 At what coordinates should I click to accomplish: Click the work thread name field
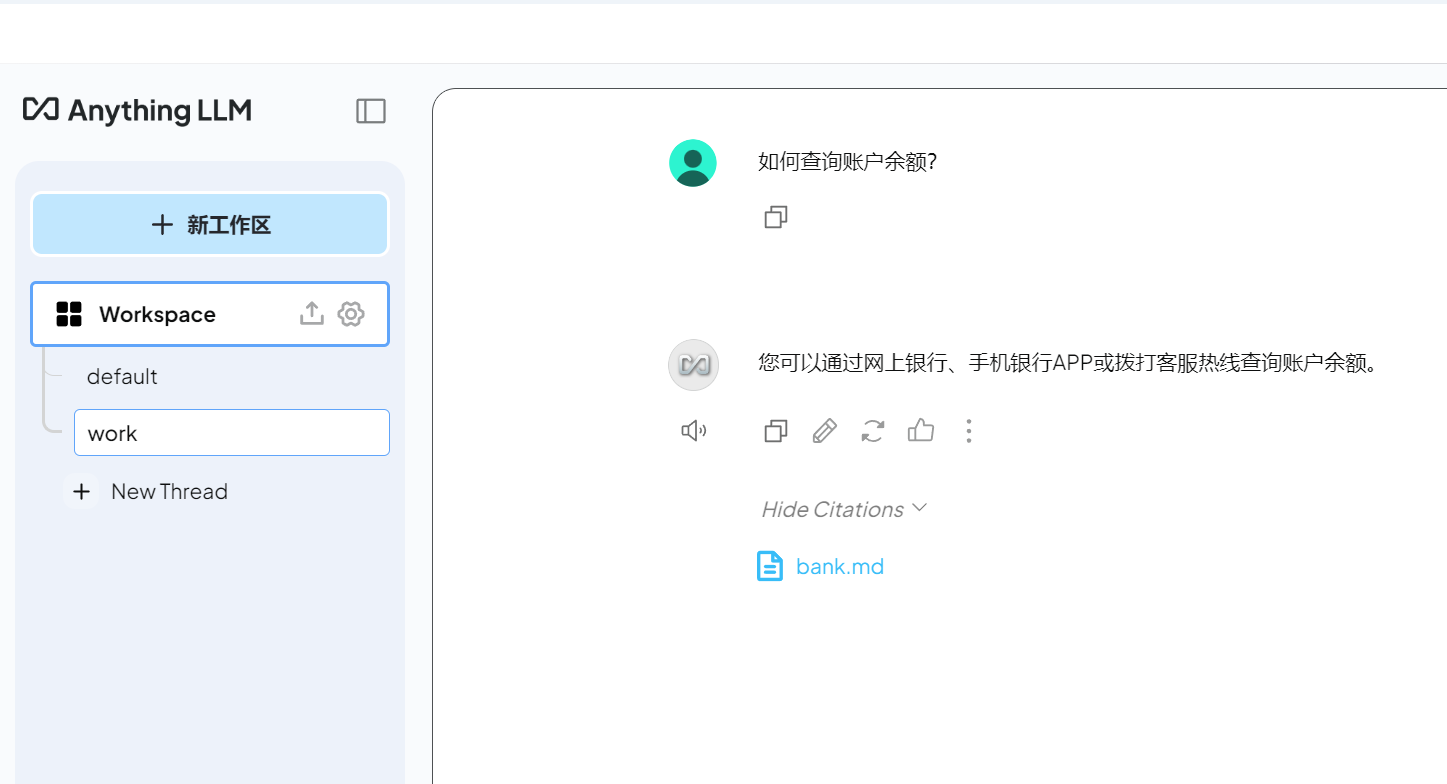tap(232, 433)
